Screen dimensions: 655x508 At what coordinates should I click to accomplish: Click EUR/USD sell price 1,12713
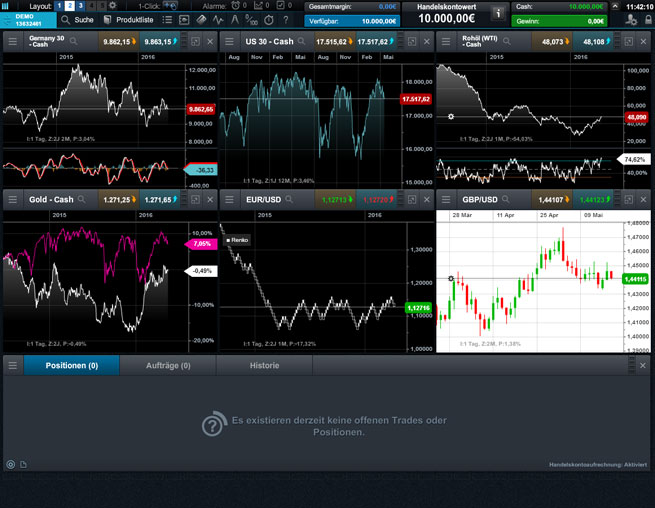[x=336, y=200]
